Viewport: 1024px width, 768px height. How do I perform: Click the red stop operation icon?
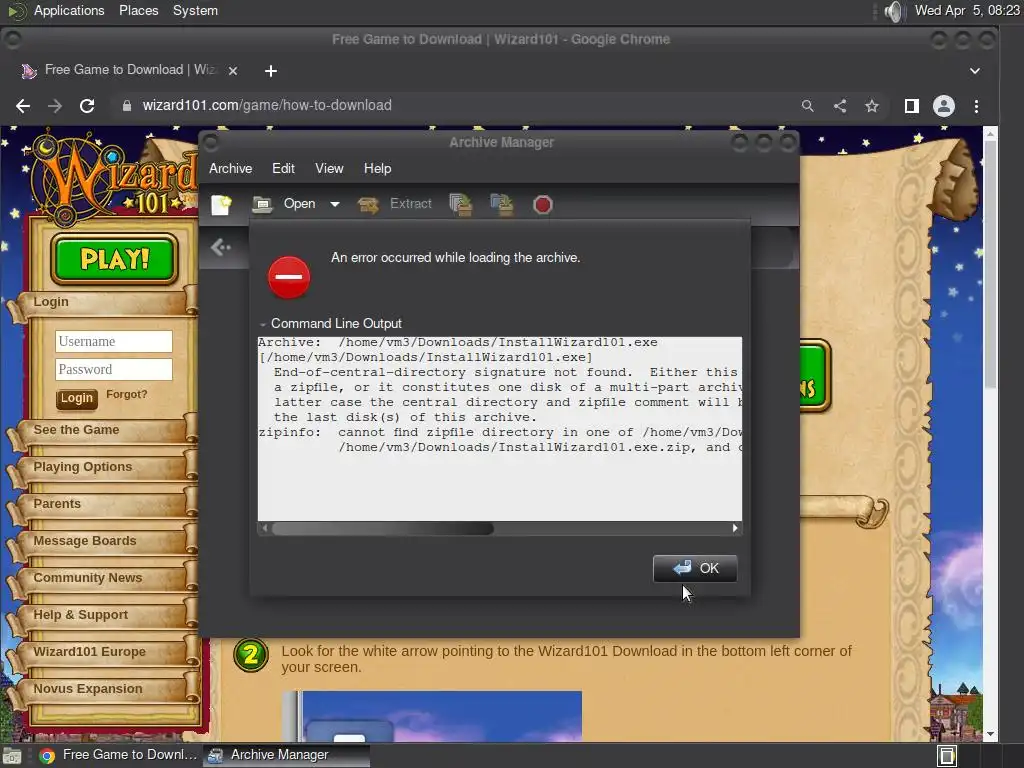[543, 205]
